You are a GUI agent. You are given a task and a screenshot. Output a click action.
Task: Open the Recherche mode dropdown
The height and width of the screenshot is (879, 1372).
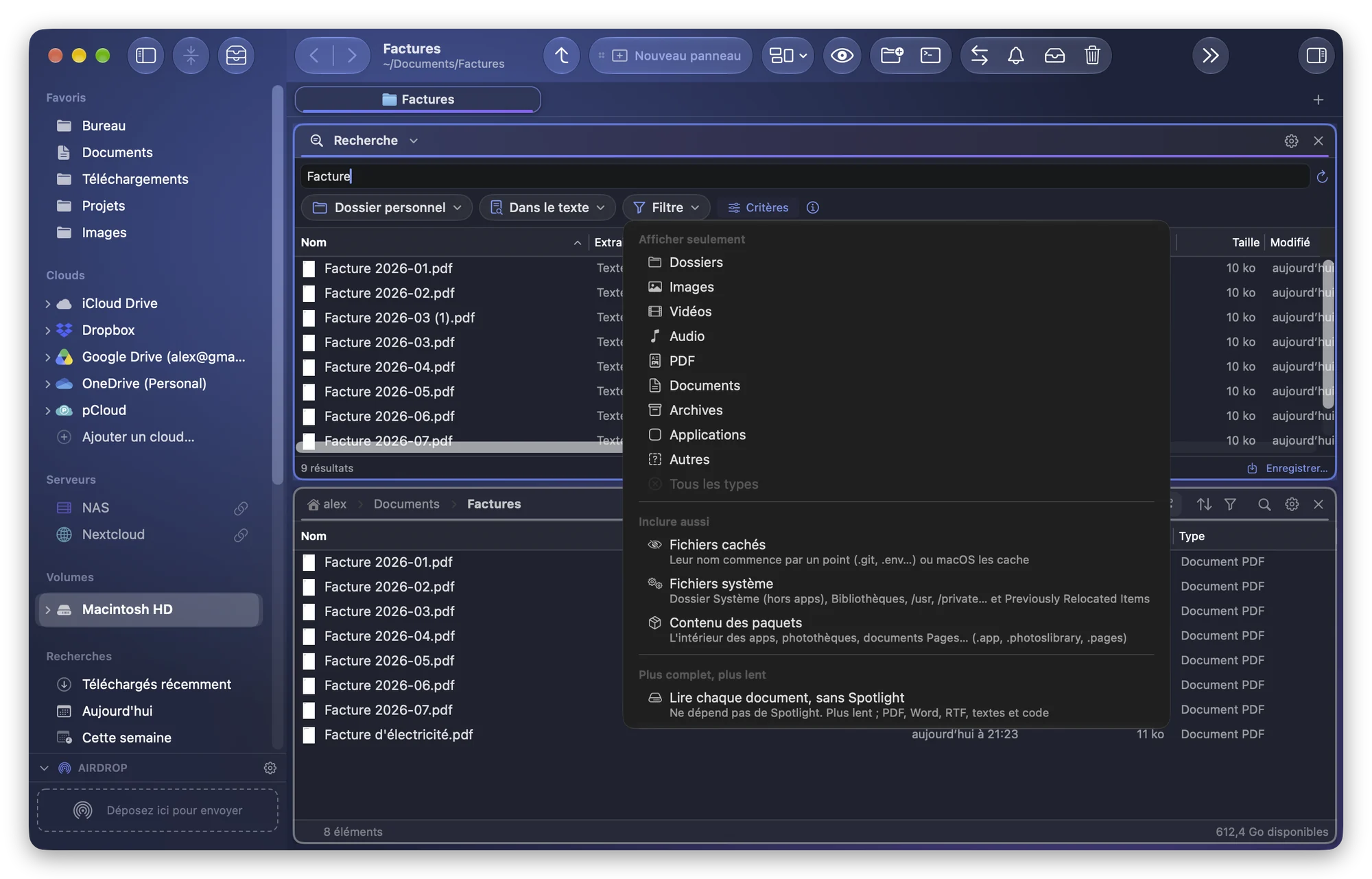click(364, 141)
